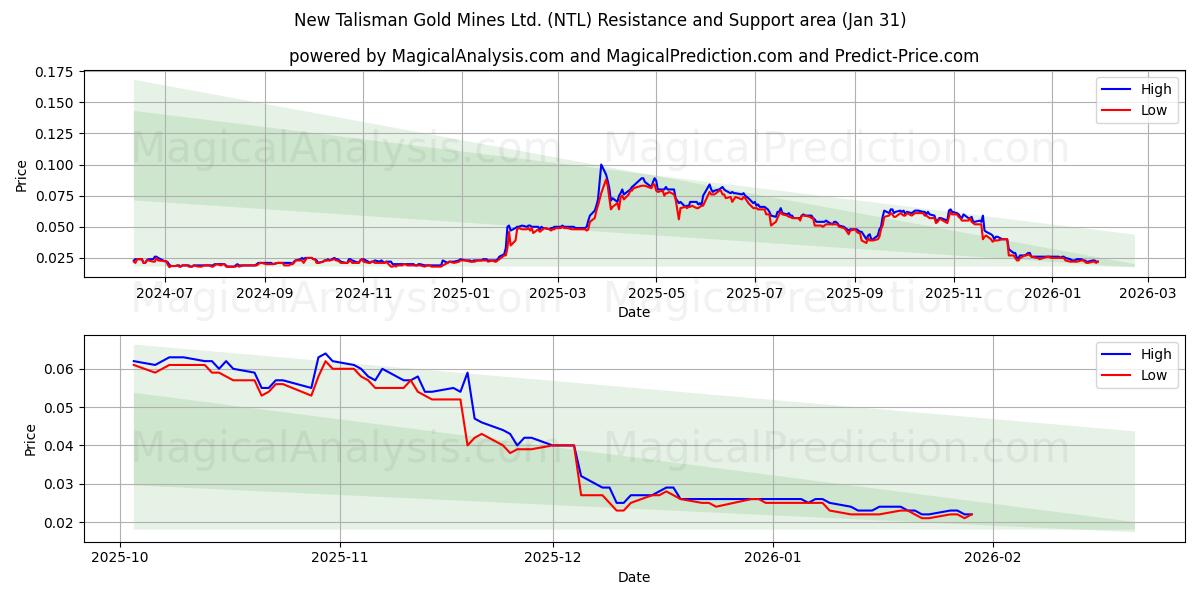Select the Date axis label on top chart
Image resolution: width=1200 pixels, height=600 pixels.
(x=634, y=311)
